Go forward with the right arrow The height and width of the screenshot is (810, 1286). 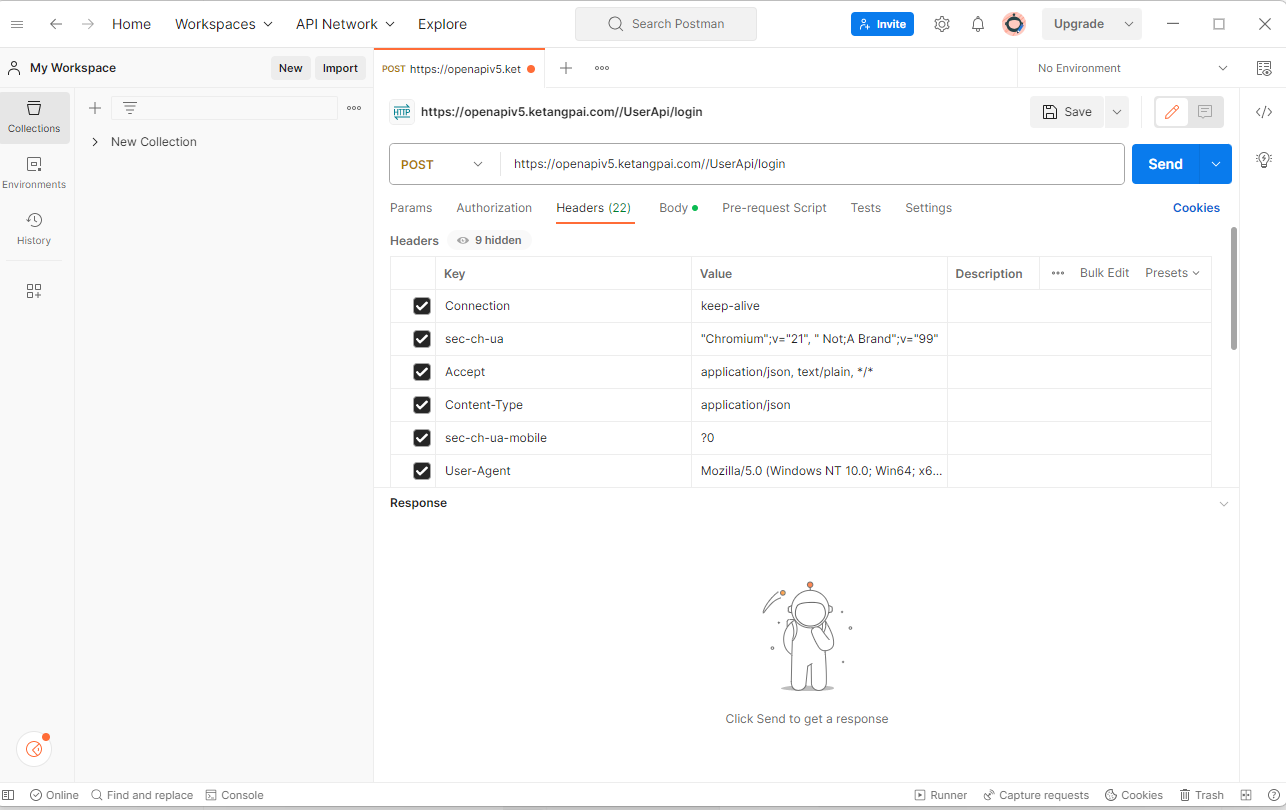(88, 24)
